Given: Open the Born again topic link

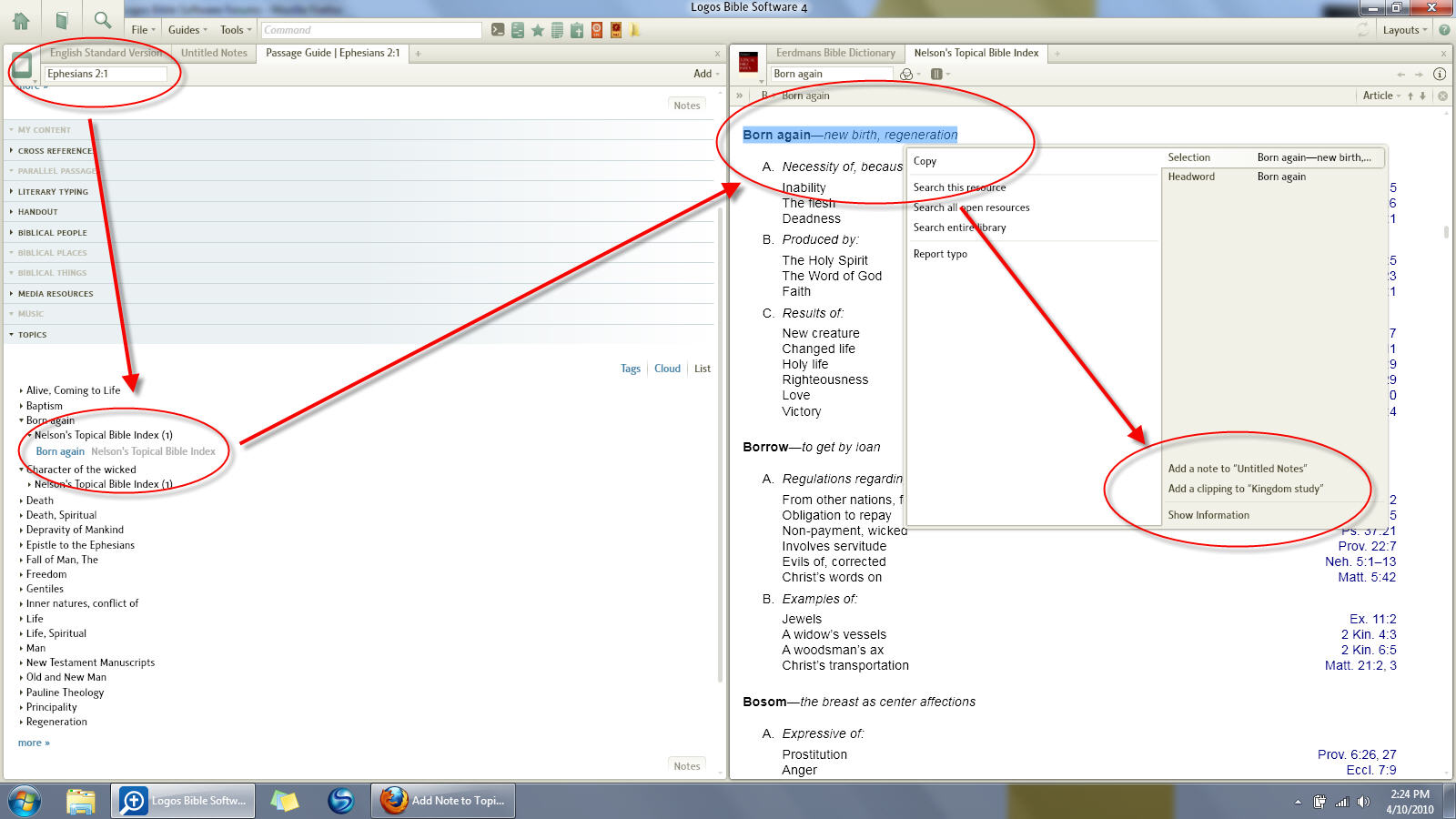Looking at the screenshot, I should pyautogui.click(x=60, y=451).
